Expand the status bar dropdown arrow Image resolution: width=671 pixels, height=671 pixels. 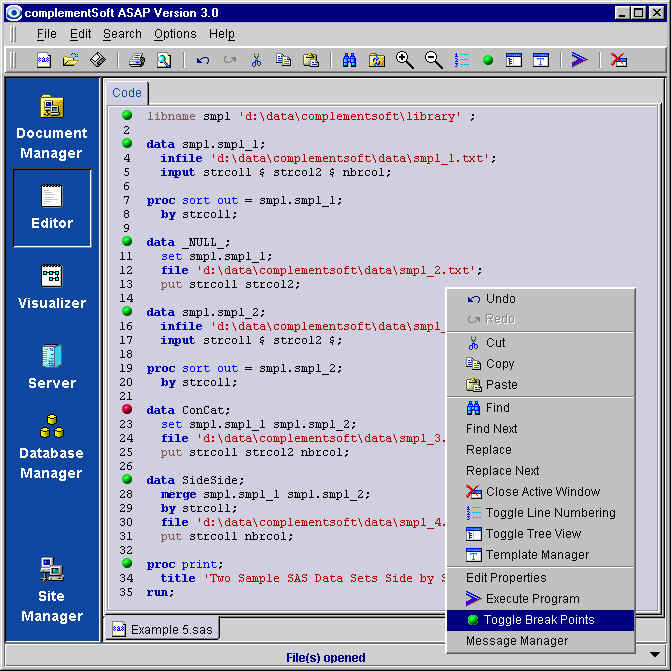click(654, 654)
